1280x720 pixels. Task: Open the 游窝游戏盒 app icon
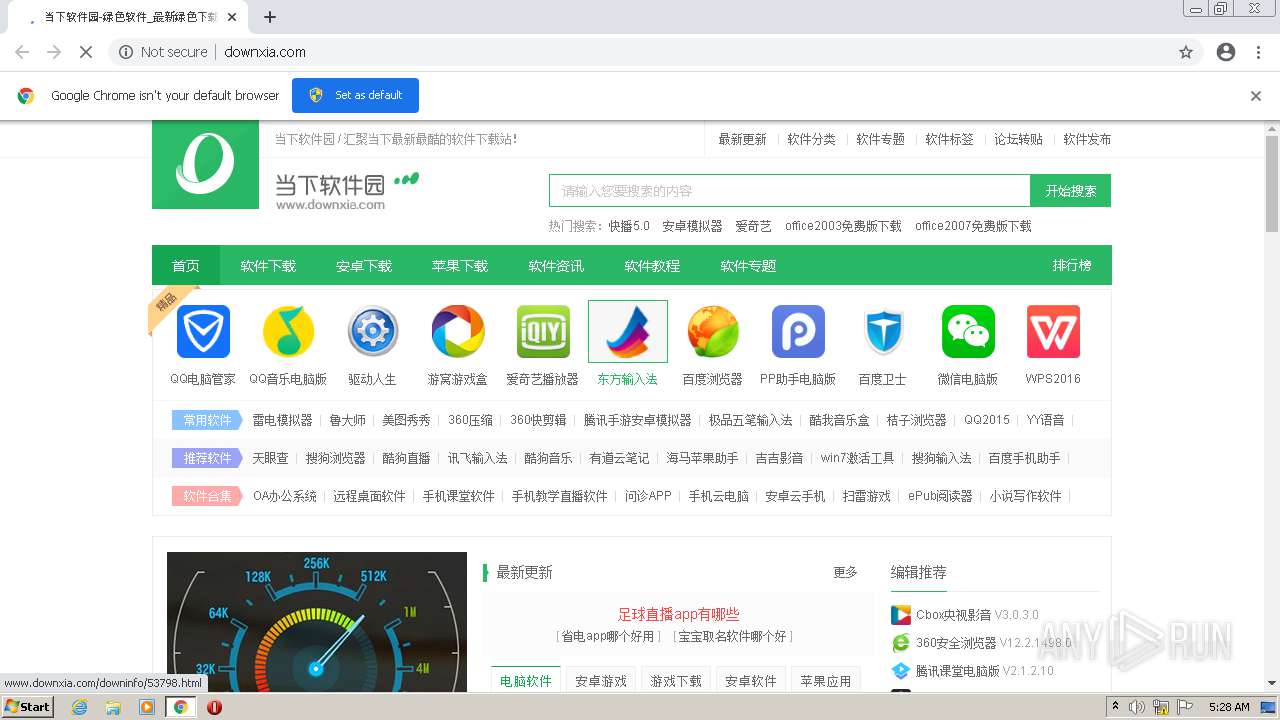click(x=458, y=332)
